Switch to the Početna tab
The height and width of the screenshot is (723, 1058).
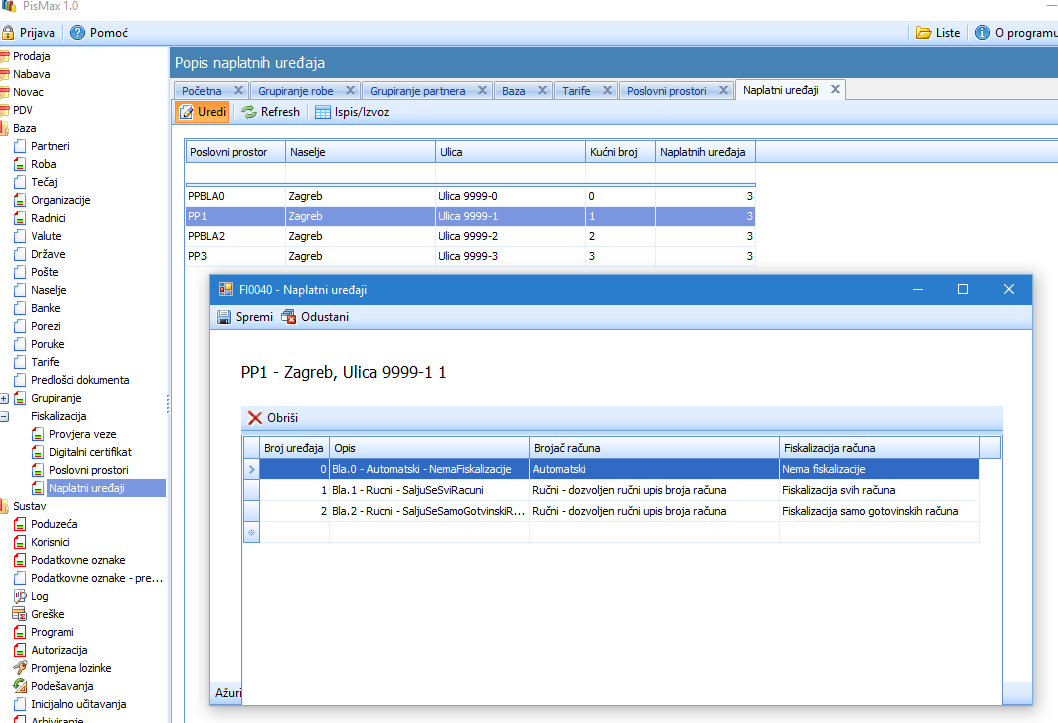tap(202, 91)
